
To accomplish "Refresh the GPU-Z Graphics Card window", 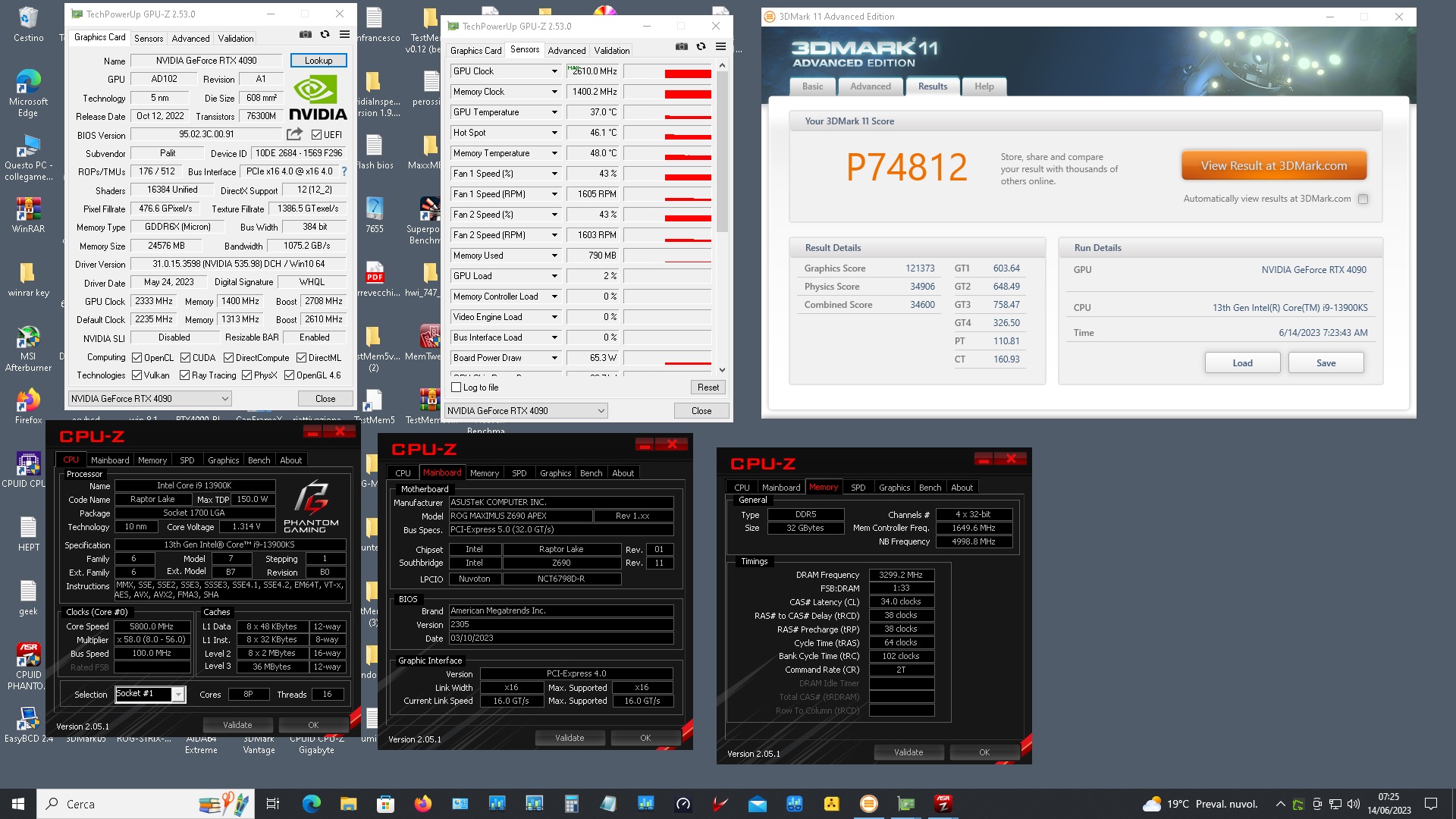I will click(325, 34).
